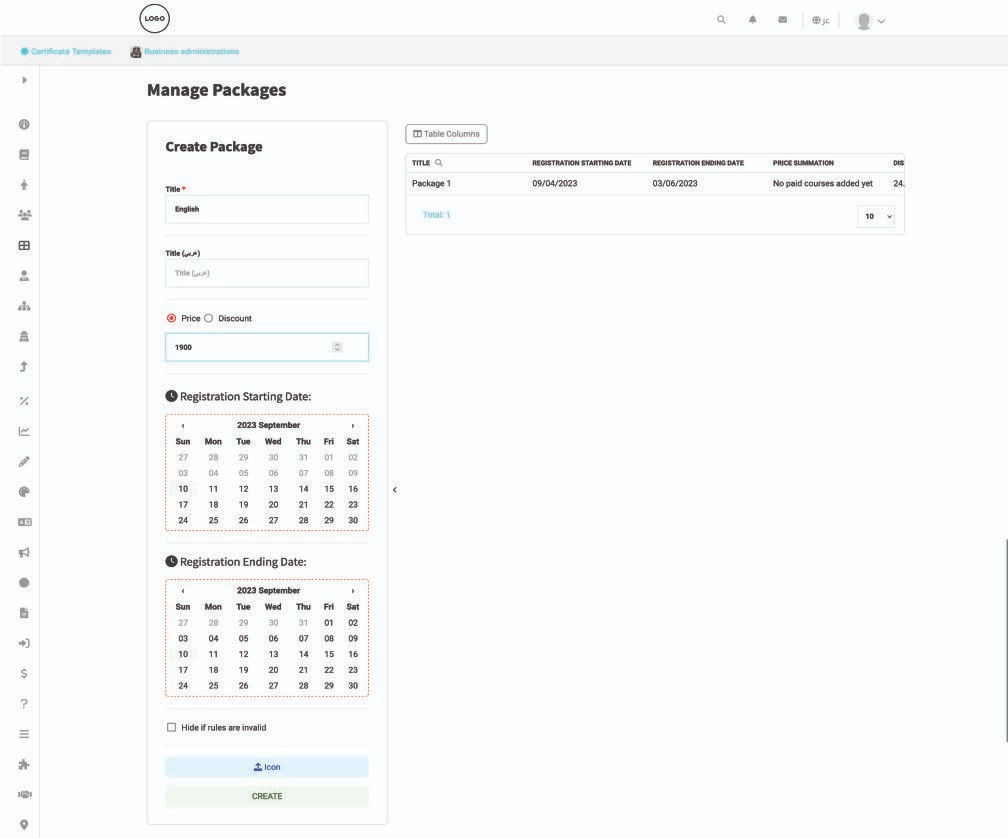Click the 2023 September header of ending calendar
1008x838 pixels.
[268, 591]
